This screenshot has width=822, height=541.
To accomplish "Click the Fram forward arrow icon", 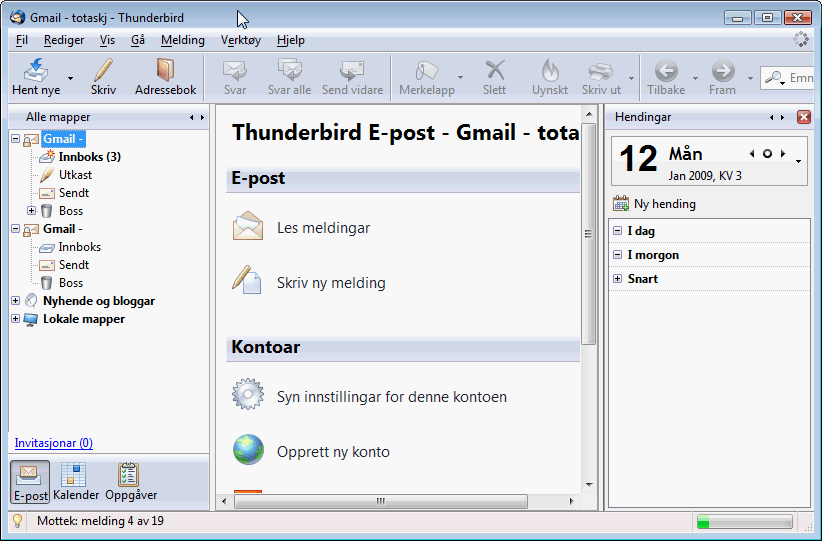I will 722,71.
